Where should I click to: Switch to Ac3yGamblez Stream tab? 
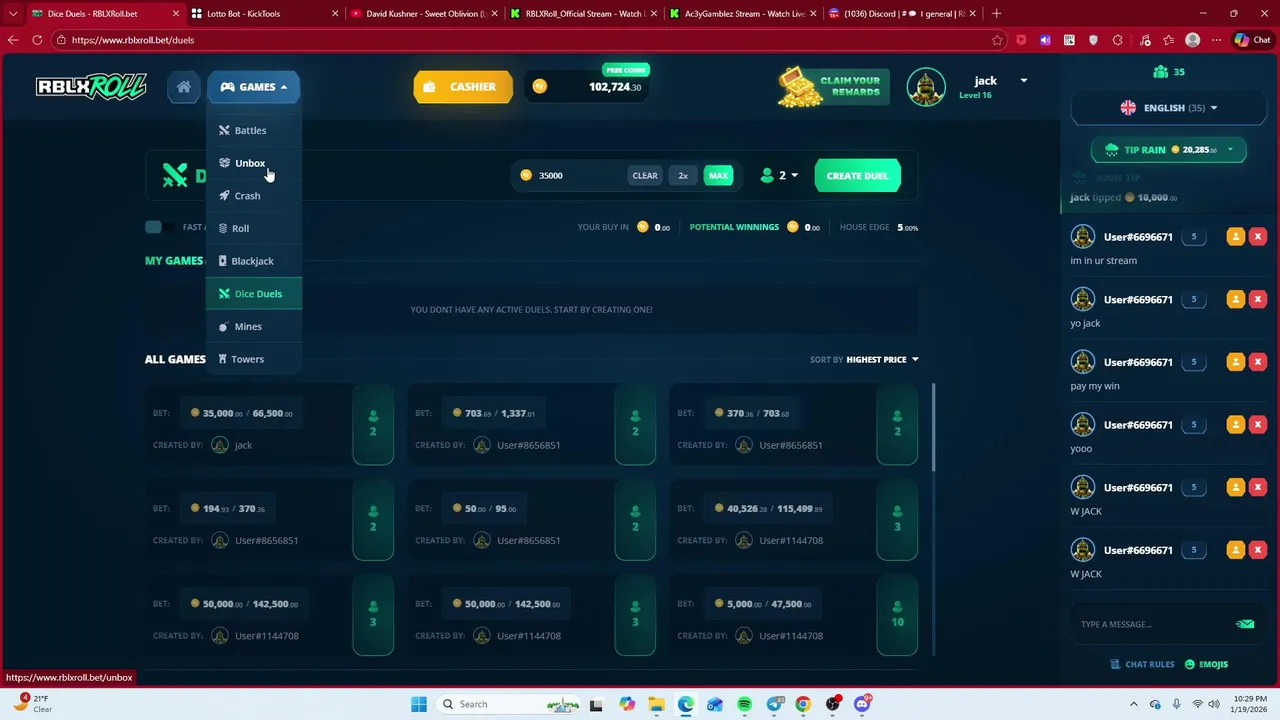[741, 14]
